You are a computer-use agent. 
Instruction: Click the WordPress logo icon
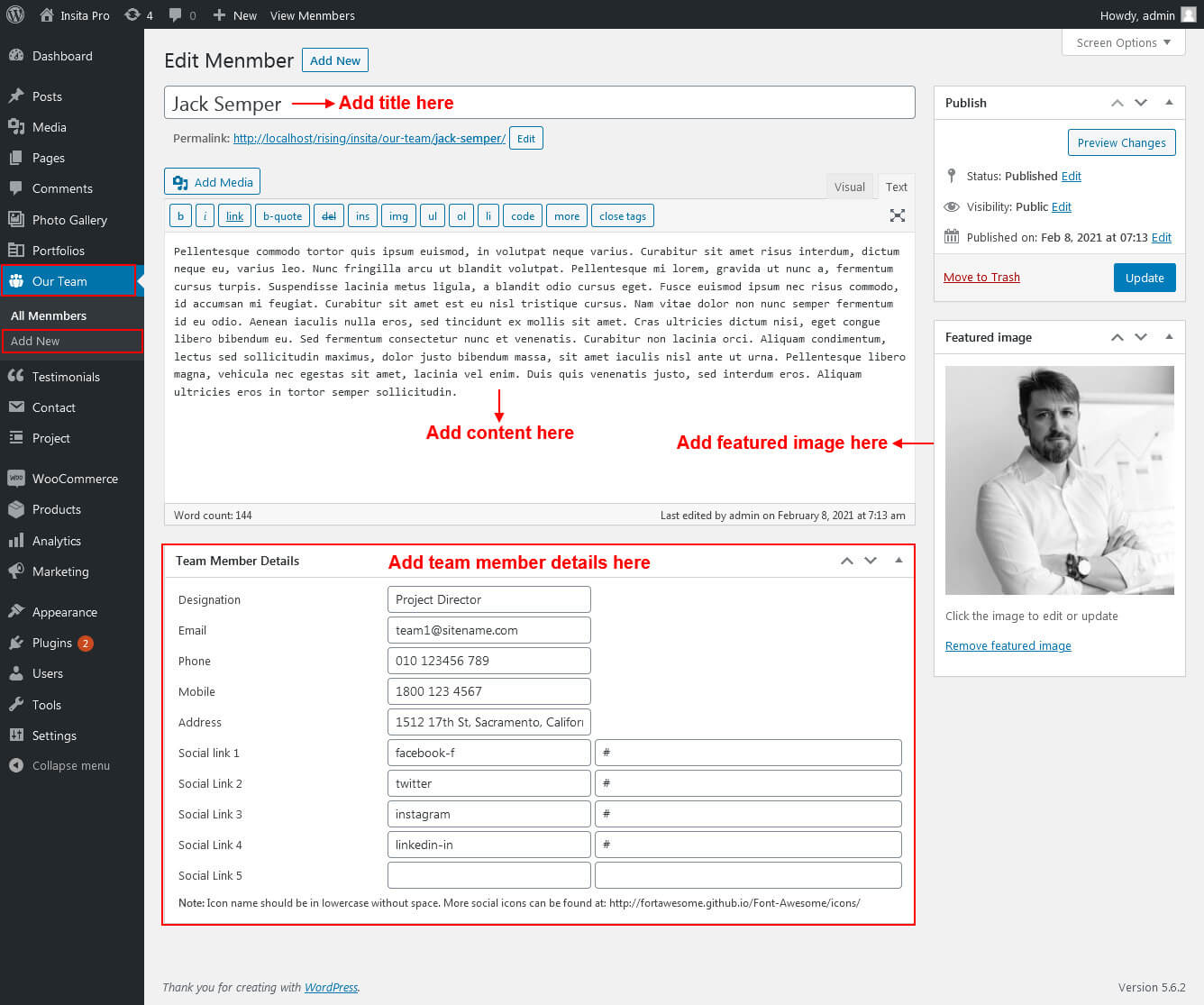tap(15, 14)
